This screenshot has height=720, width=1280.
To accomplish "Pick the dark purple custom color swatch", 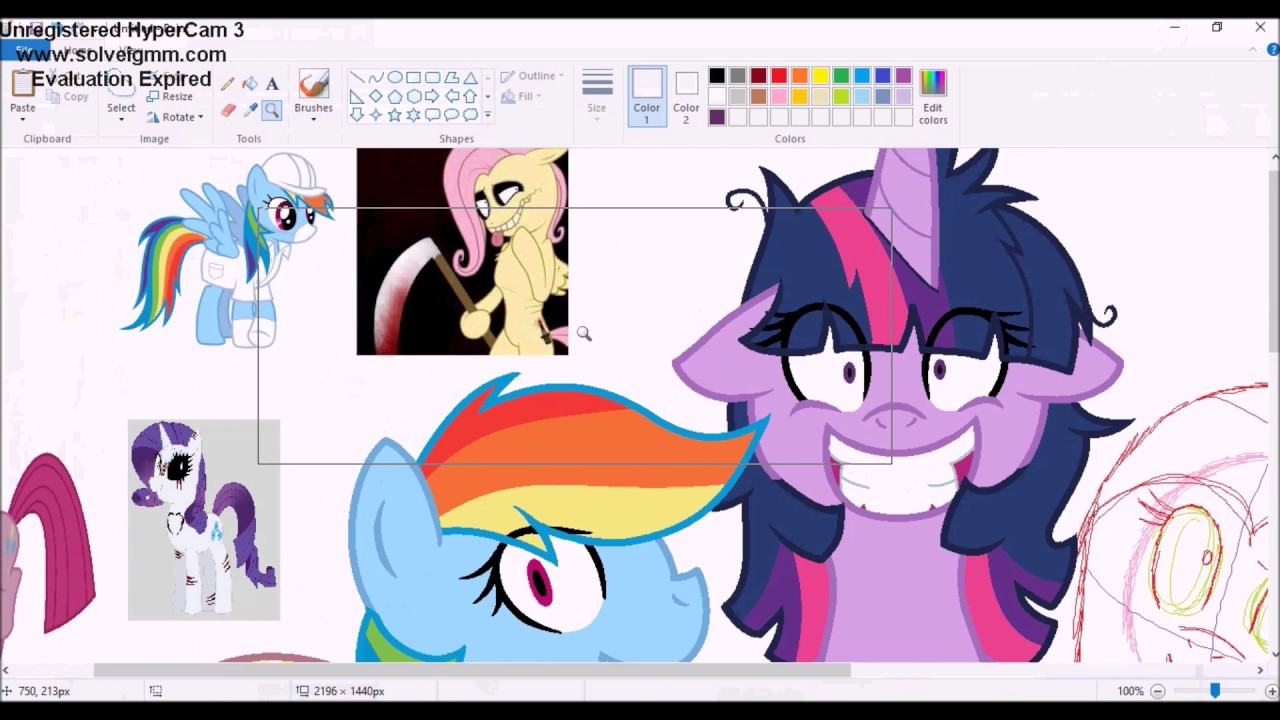I will pyautogui.click(x=717, y=117).
